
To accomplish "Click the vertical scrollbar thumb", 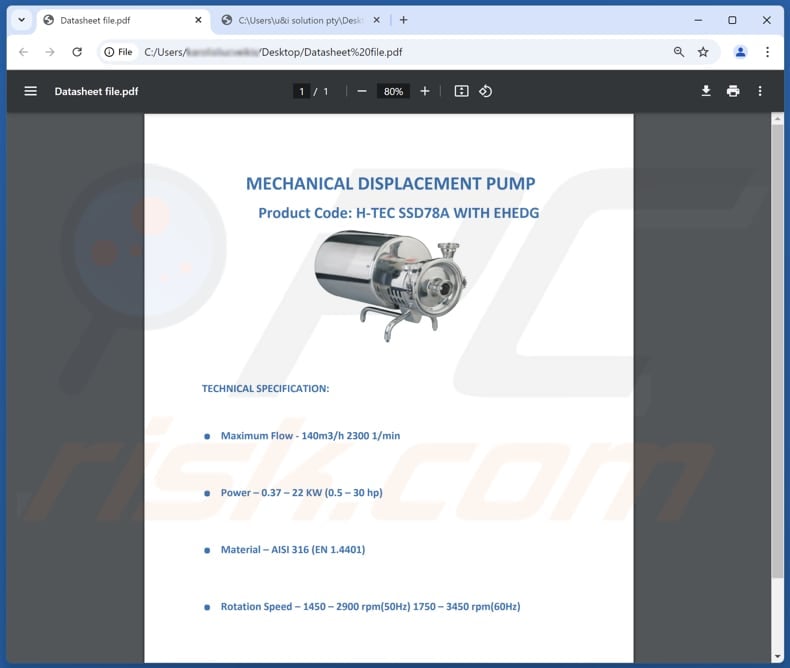I will 777,351.
